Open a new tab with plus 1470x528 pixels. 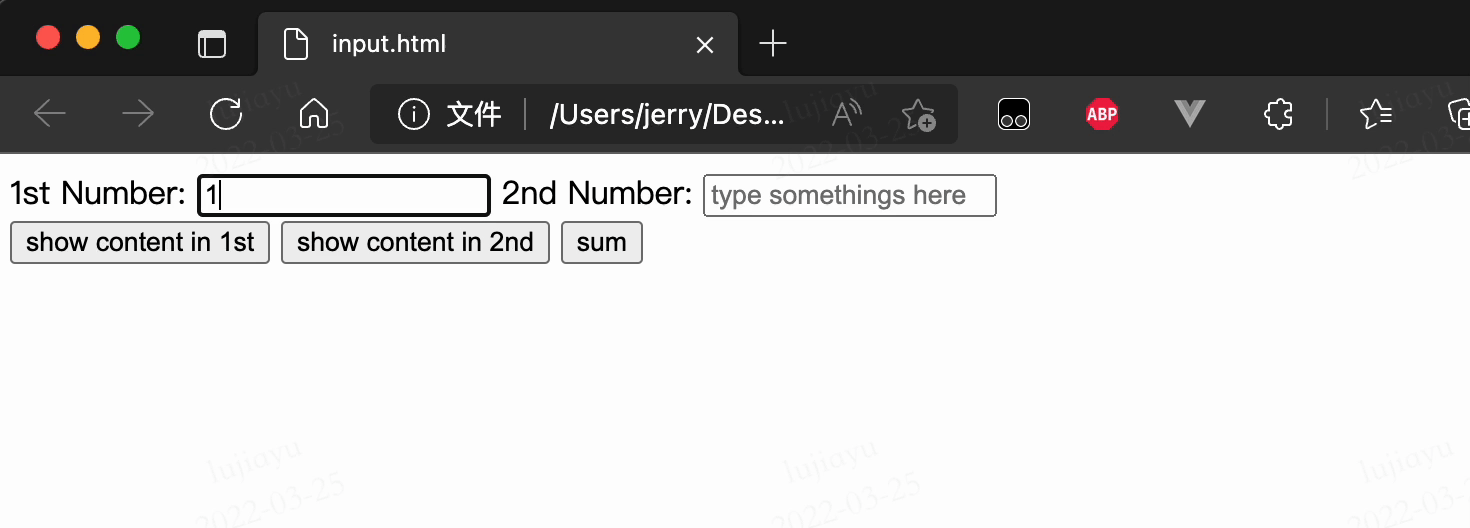click(x=773, y=44)
